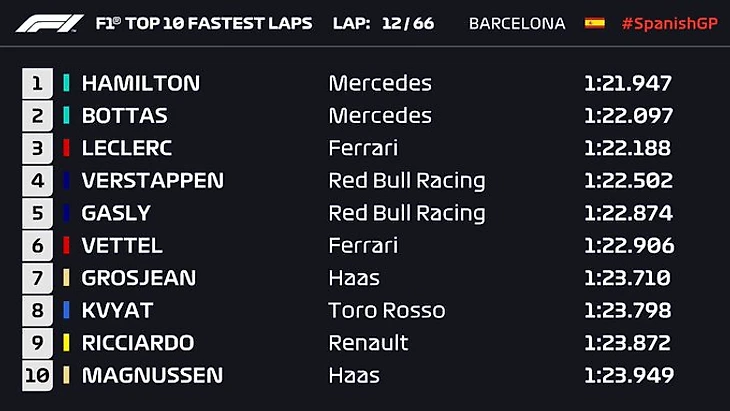Click the F1 logo in header

[x=49, y=23]
